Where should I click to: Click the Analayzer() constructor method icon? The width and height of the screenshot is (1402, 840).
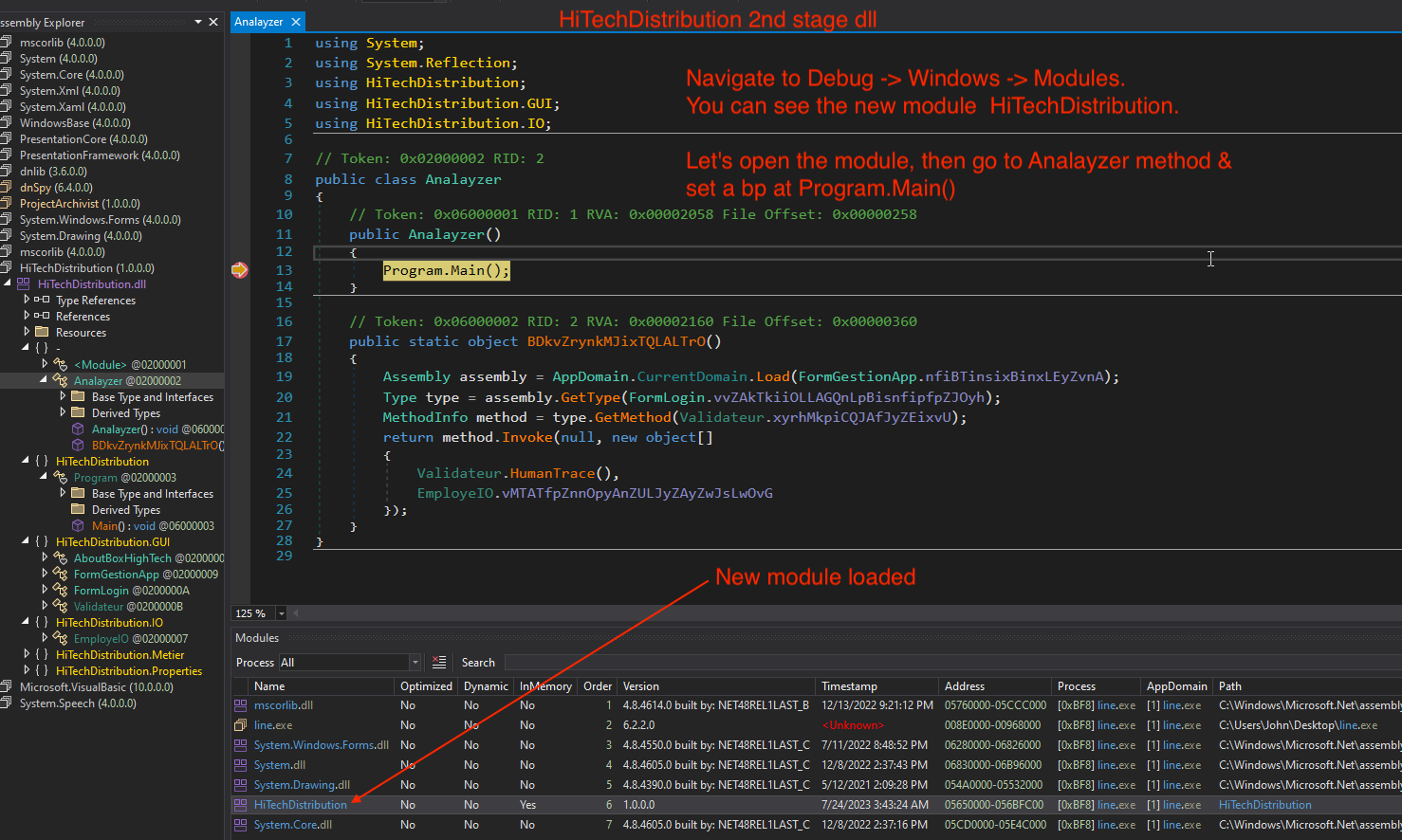(79, 429)
